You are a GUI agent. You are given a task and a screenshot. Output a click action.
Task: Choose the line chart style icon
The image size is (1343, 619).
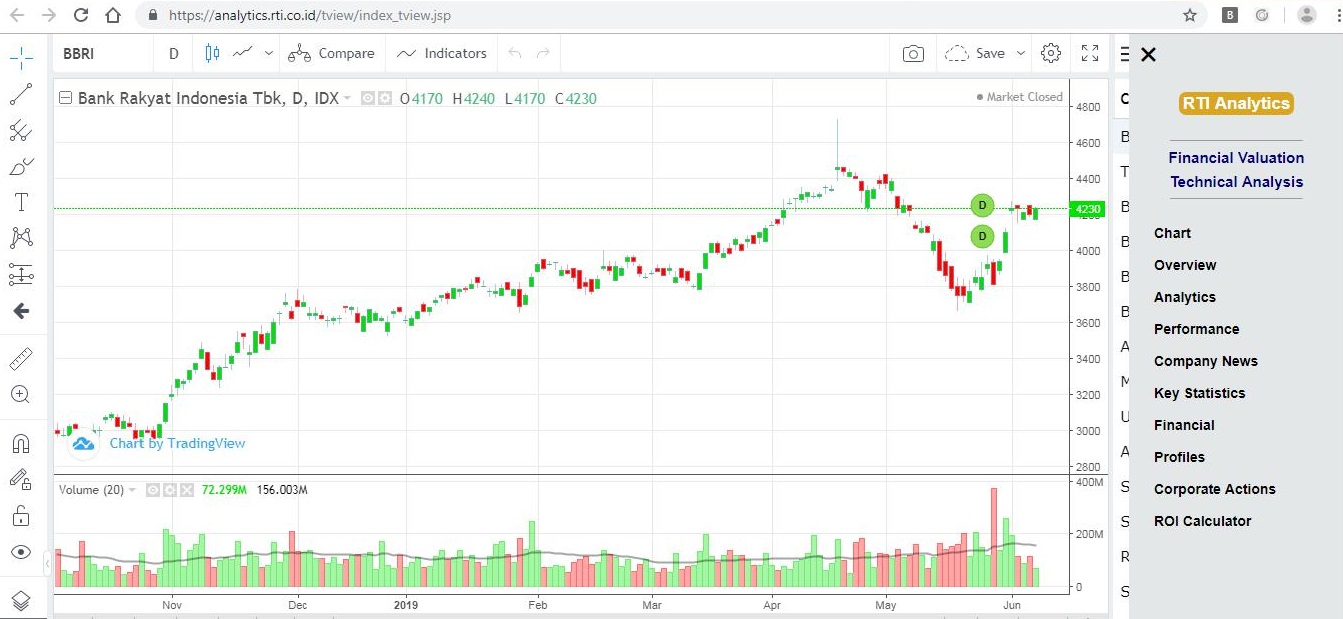(243, 53)
